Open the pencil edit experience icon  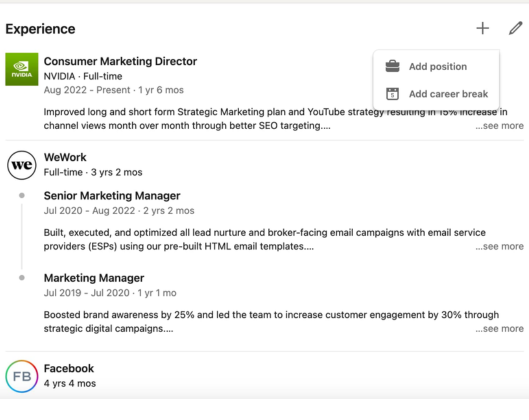[516, 28]
